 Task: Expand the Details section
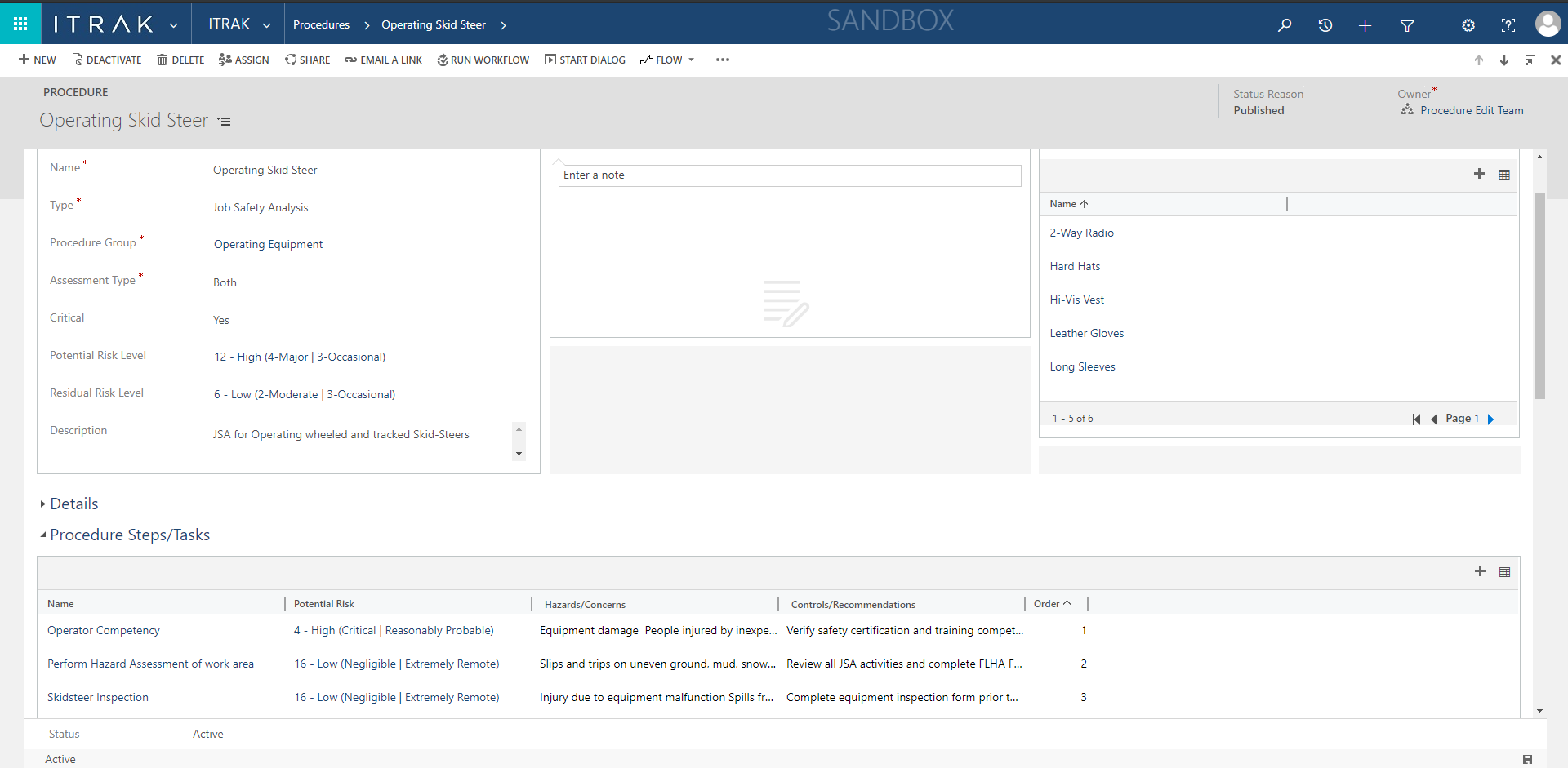(x=73, y=504)
